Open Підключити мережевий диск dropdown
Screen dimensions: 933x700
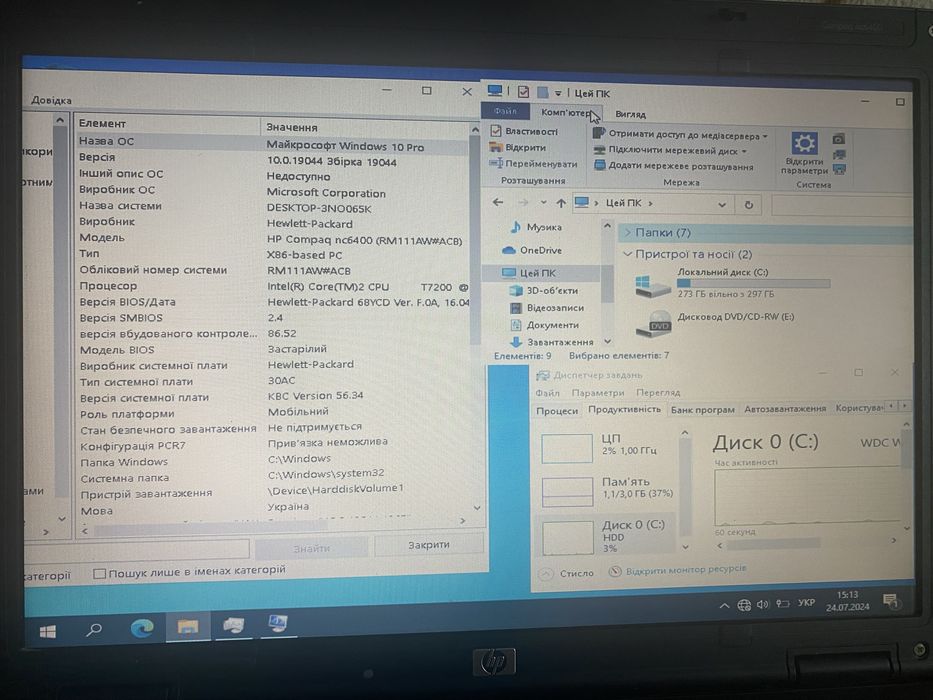(x=671, y=151)
